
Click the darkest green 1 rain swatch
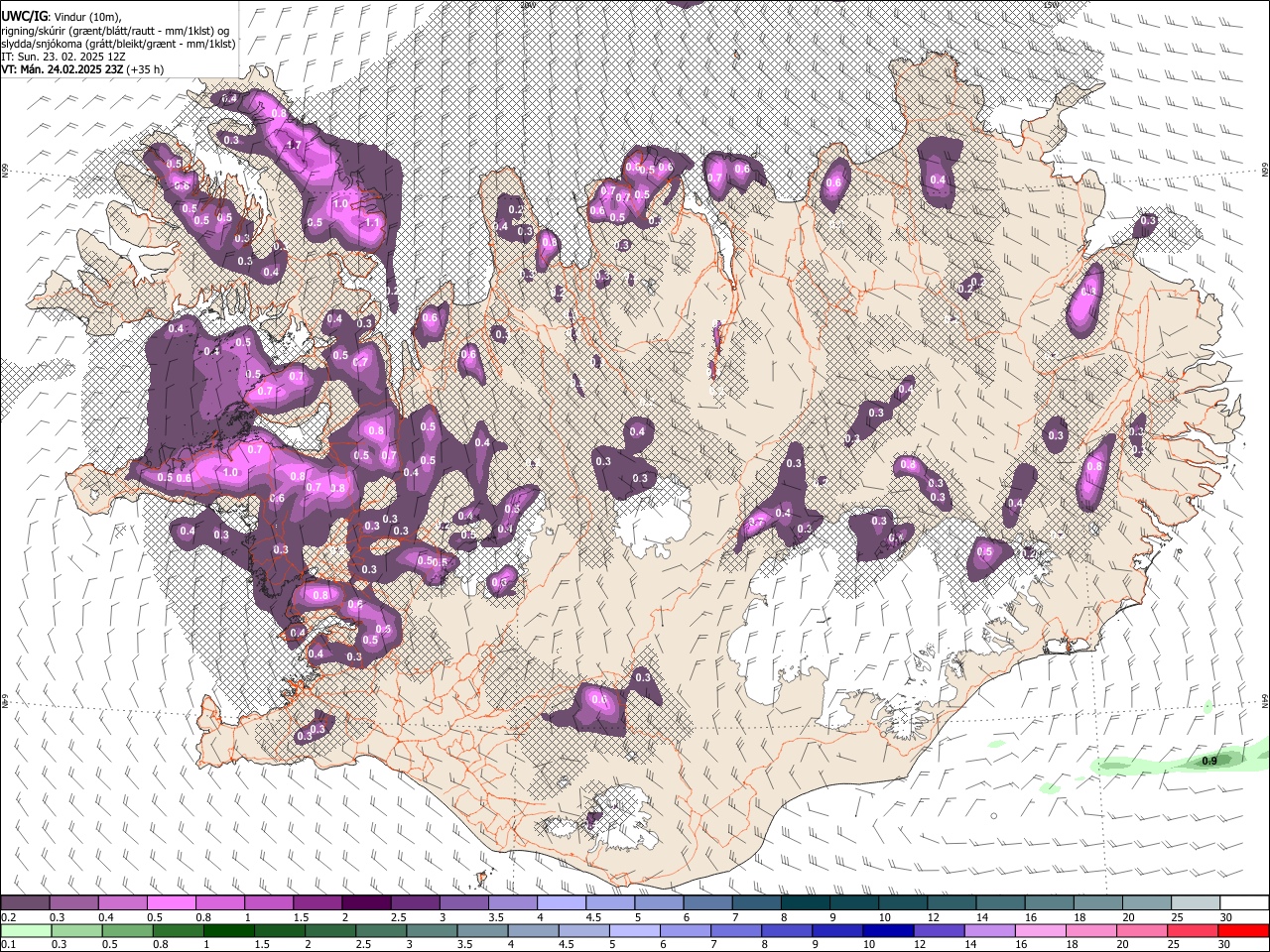coord(228,930)
